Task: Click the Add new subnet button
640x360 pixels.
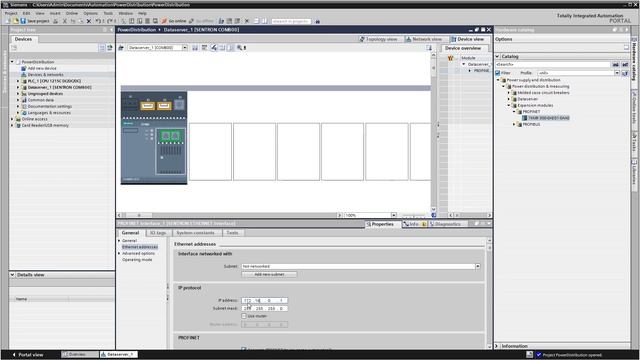Action: [x=269, y=274]
